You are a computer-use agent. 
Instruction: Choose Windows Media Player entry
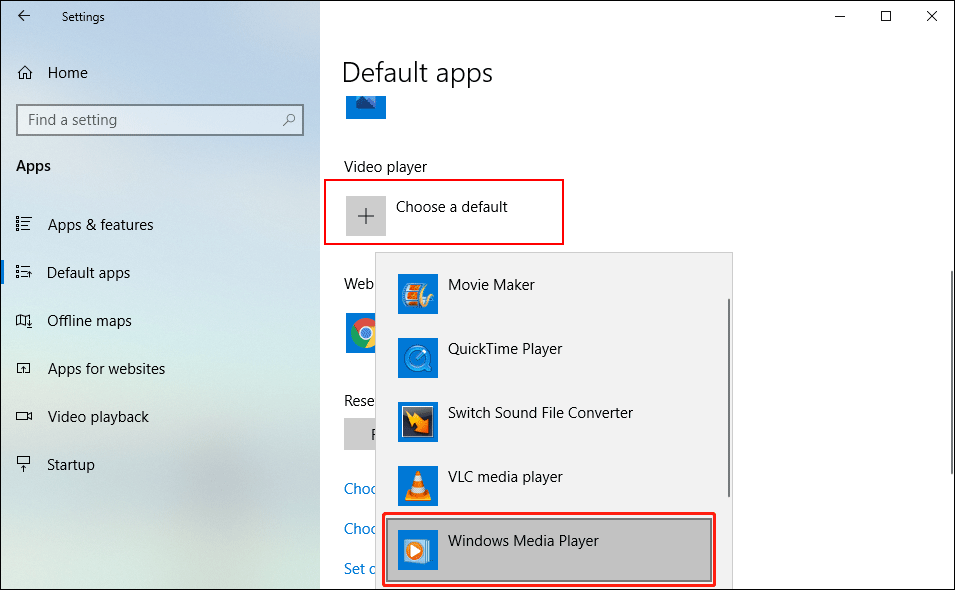tap(549, 550)
